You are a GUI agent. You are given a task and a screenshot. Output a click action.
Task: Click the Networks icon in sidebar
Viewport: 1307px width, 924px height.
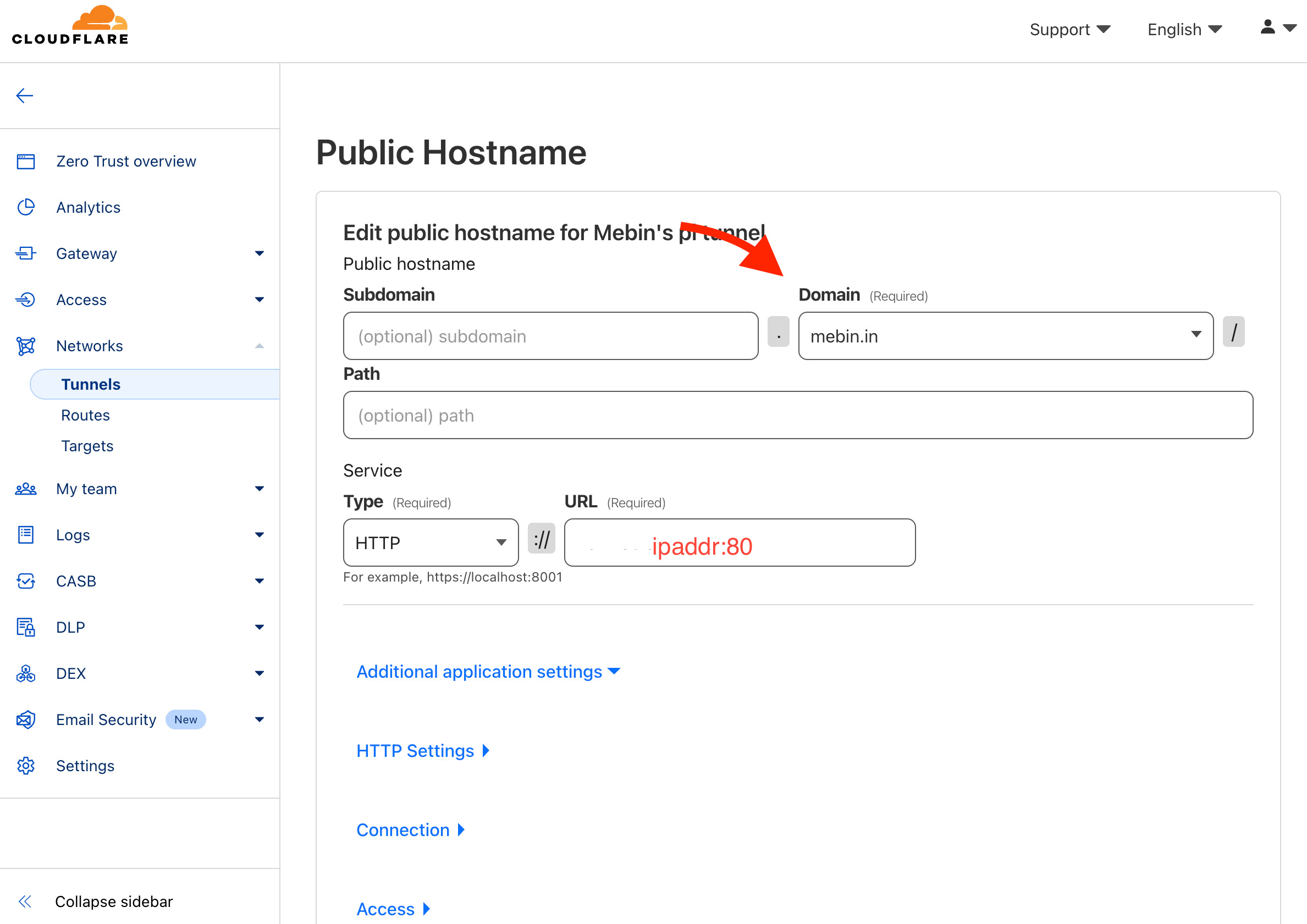click(26, 346)
